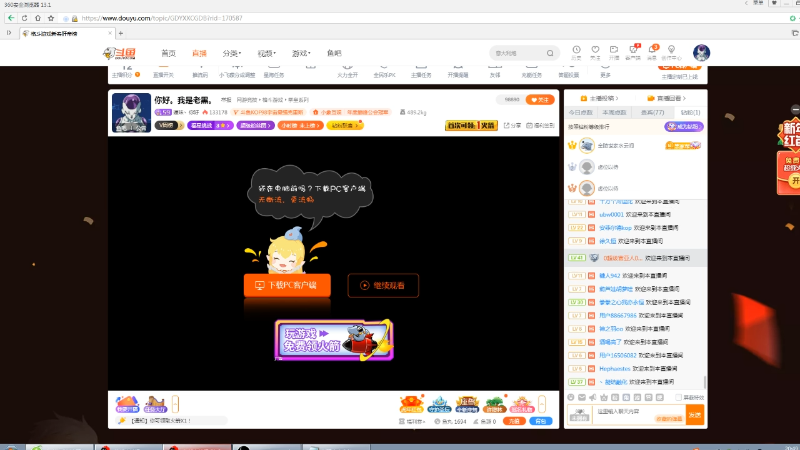Open new browser tab plus
This screenshot has height=450, width=800.
pyautogui.click(x=121, y=34)
